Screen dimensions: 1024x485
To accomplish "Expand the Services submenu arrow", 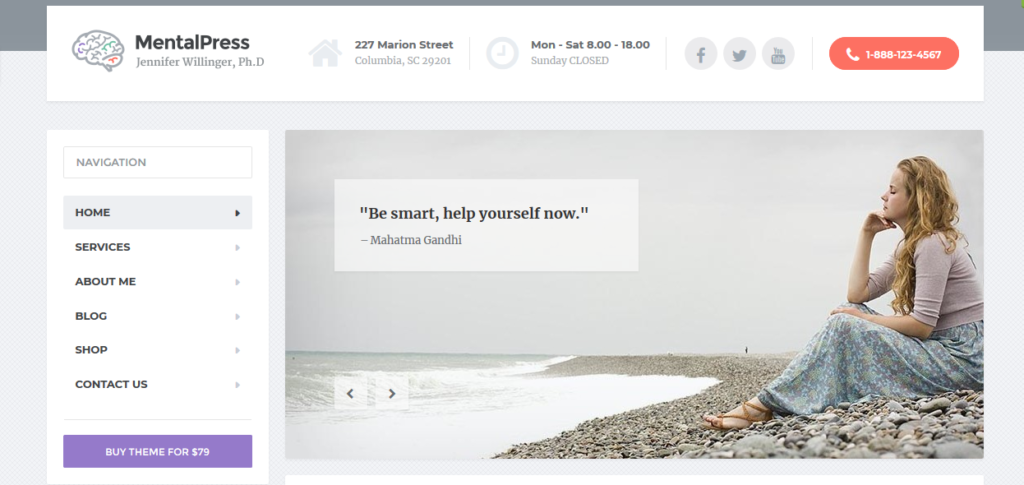I will point(238,247).
